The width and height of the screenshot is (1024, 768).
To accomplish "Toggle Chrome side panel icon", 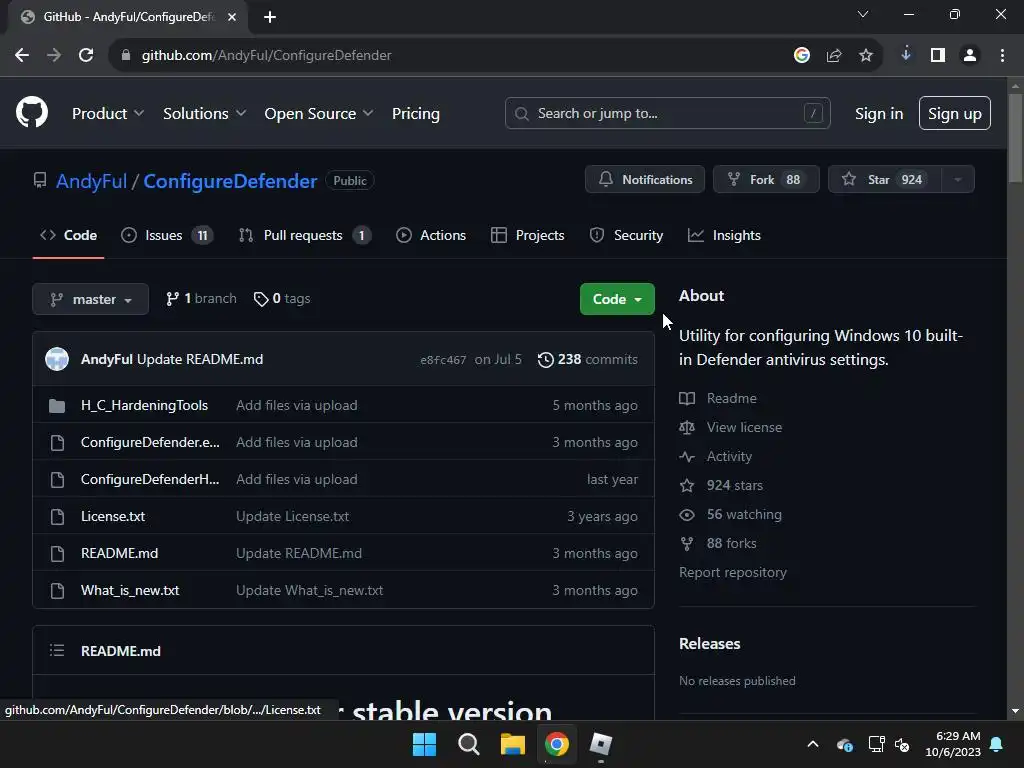I will (938, 56).
